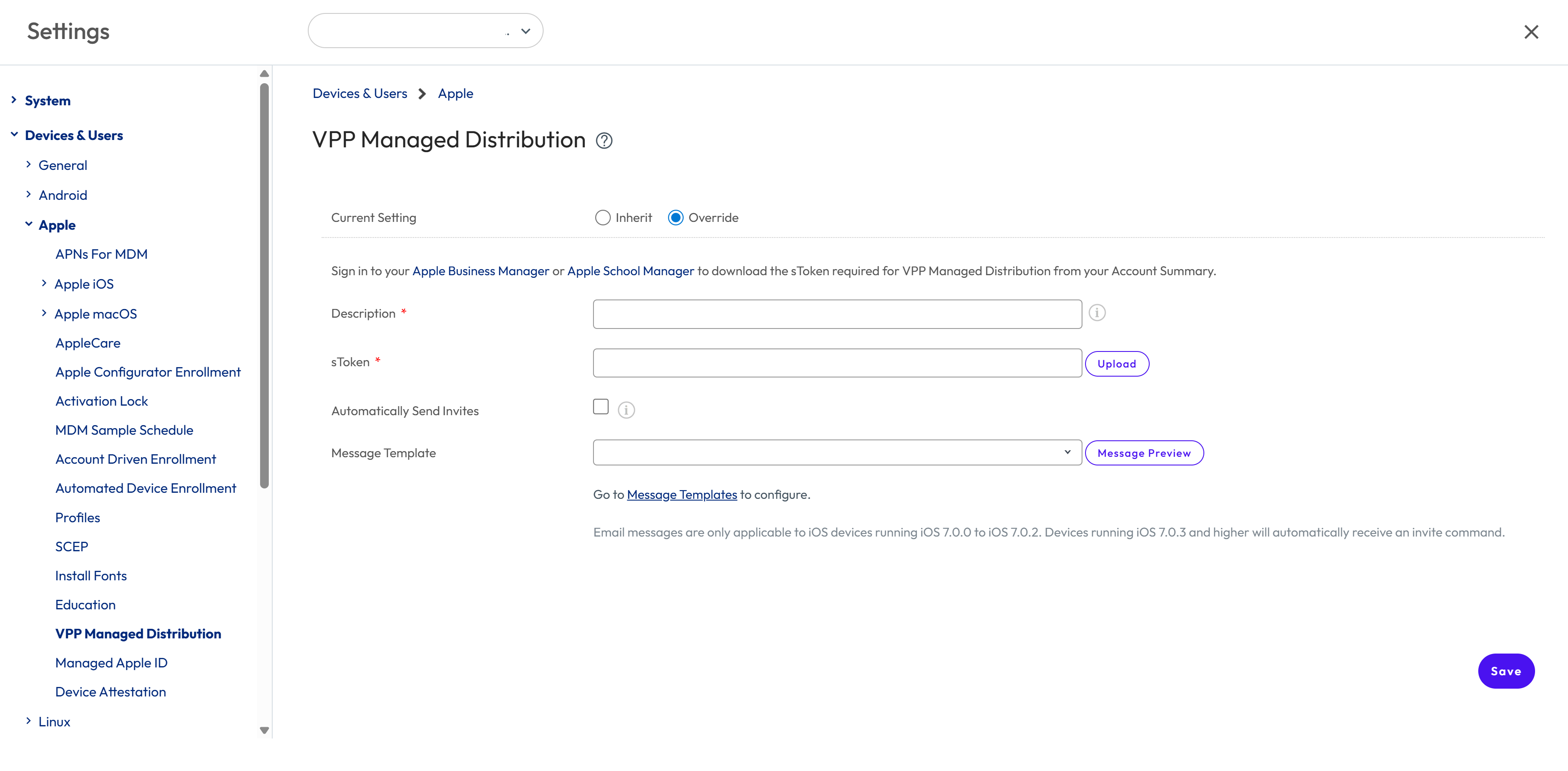Click Message Preview button
Viewport: 1568px width, 771px height.
click(x=1144, y=453)
